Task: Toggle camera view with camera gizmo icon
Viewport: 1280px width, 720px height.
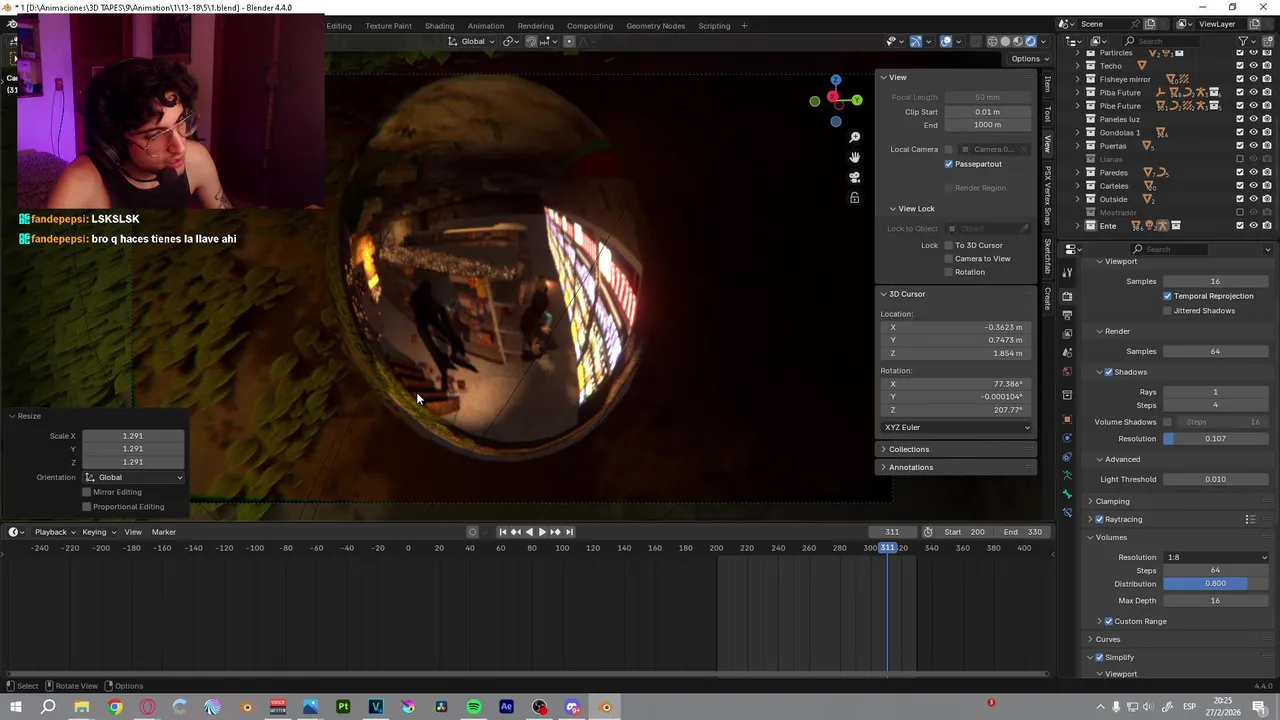Action: click(x=855, y=177)
